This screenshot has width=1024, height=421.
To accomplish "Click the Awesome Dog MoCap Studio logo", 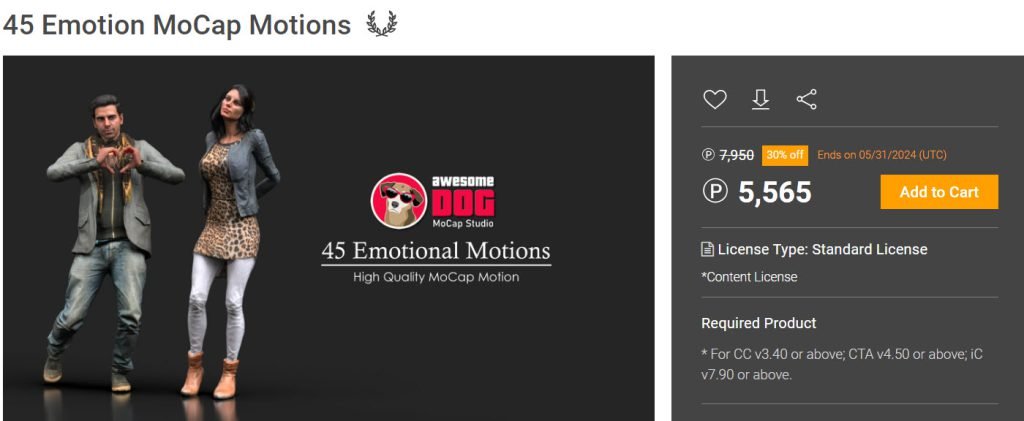I will coord(434,200).
